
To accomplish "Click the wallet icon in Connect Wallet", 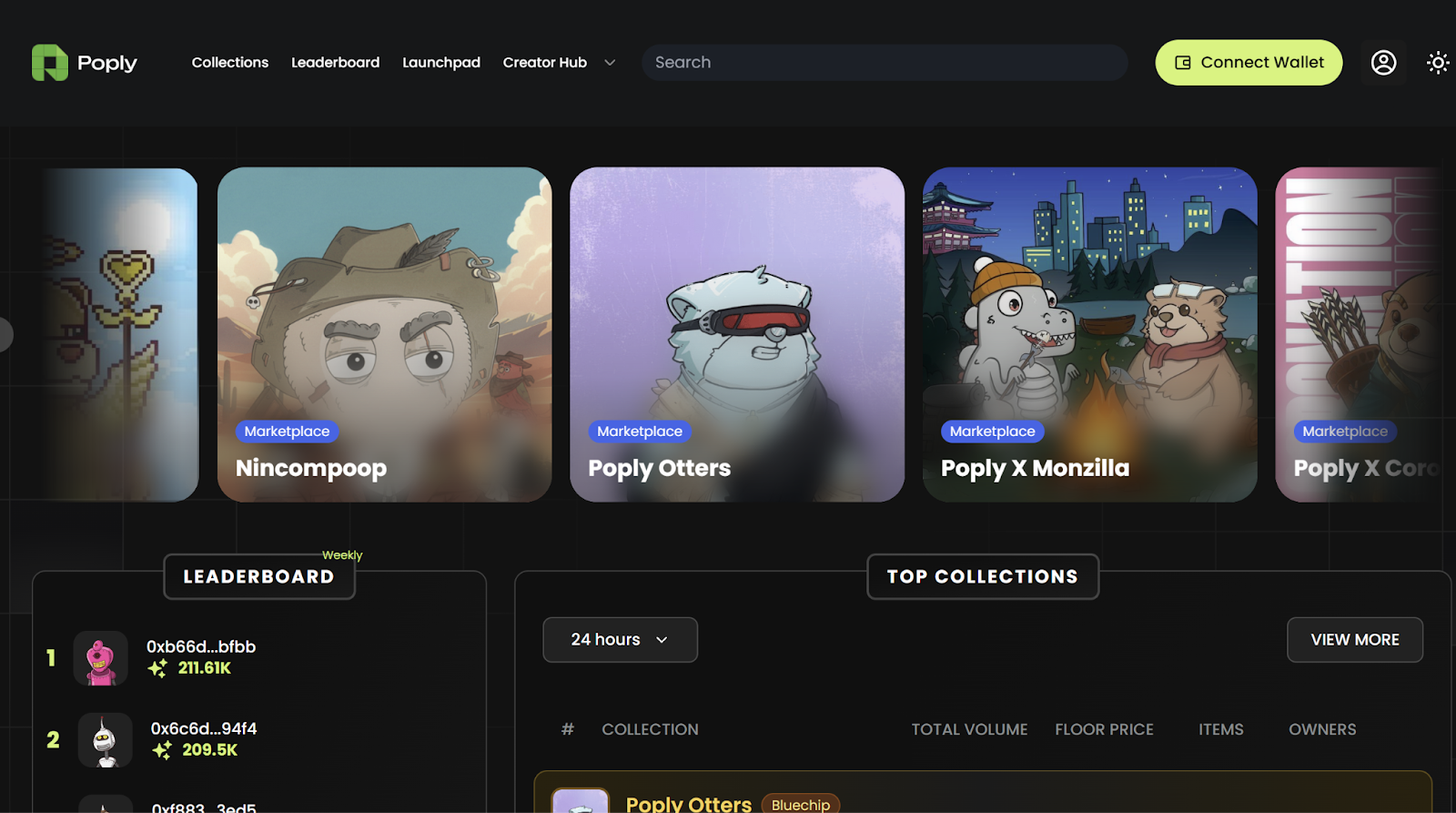I will tap(1183, 63).
